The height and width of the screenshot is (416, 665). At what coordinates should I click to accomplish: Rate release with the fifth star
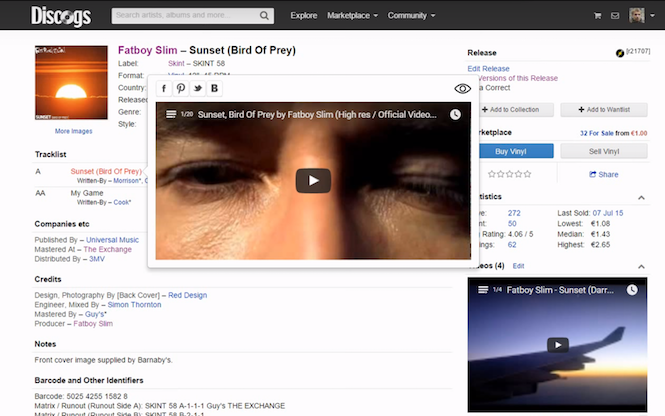tap(527, 174)
